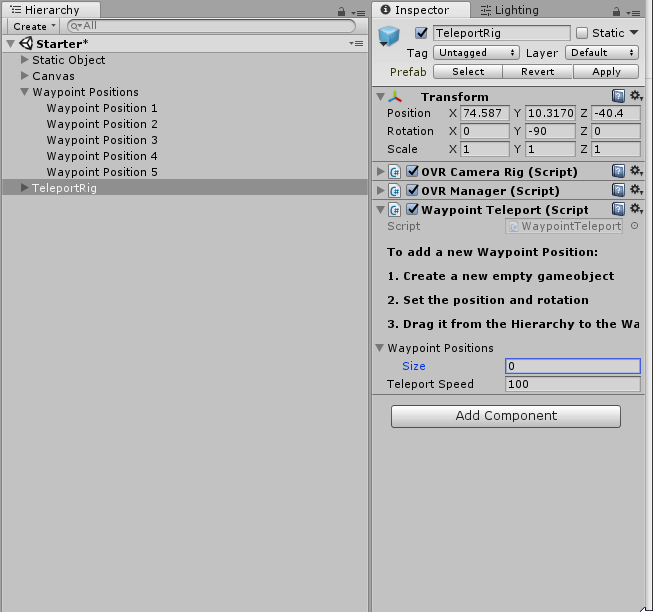Click the Teleport Speed value field
This screenshot has height=612, width=653.
pos(572,385)
